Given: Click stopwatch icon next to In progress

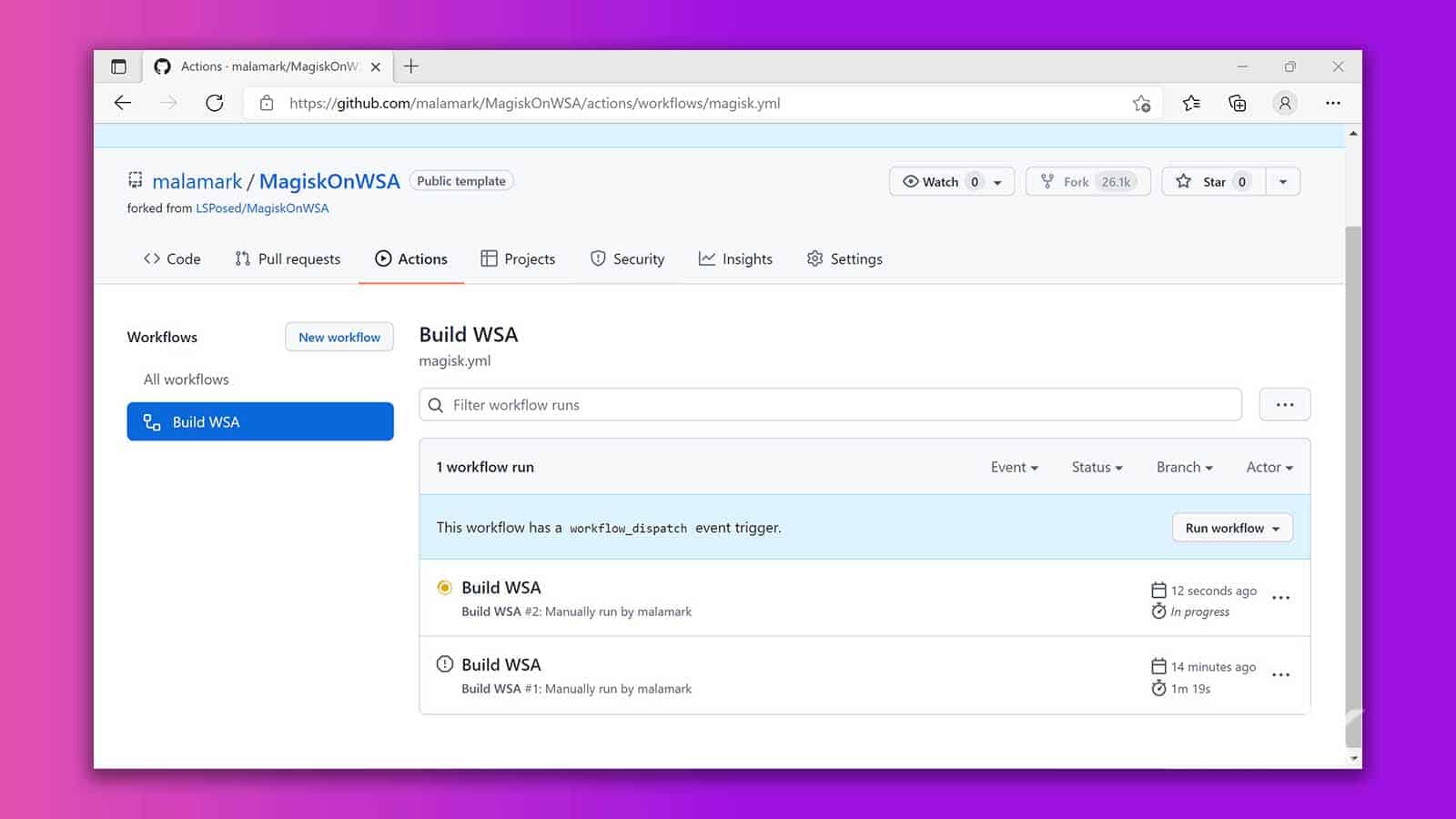Looking at the screenshot, I should click(x=1158, y=611).
